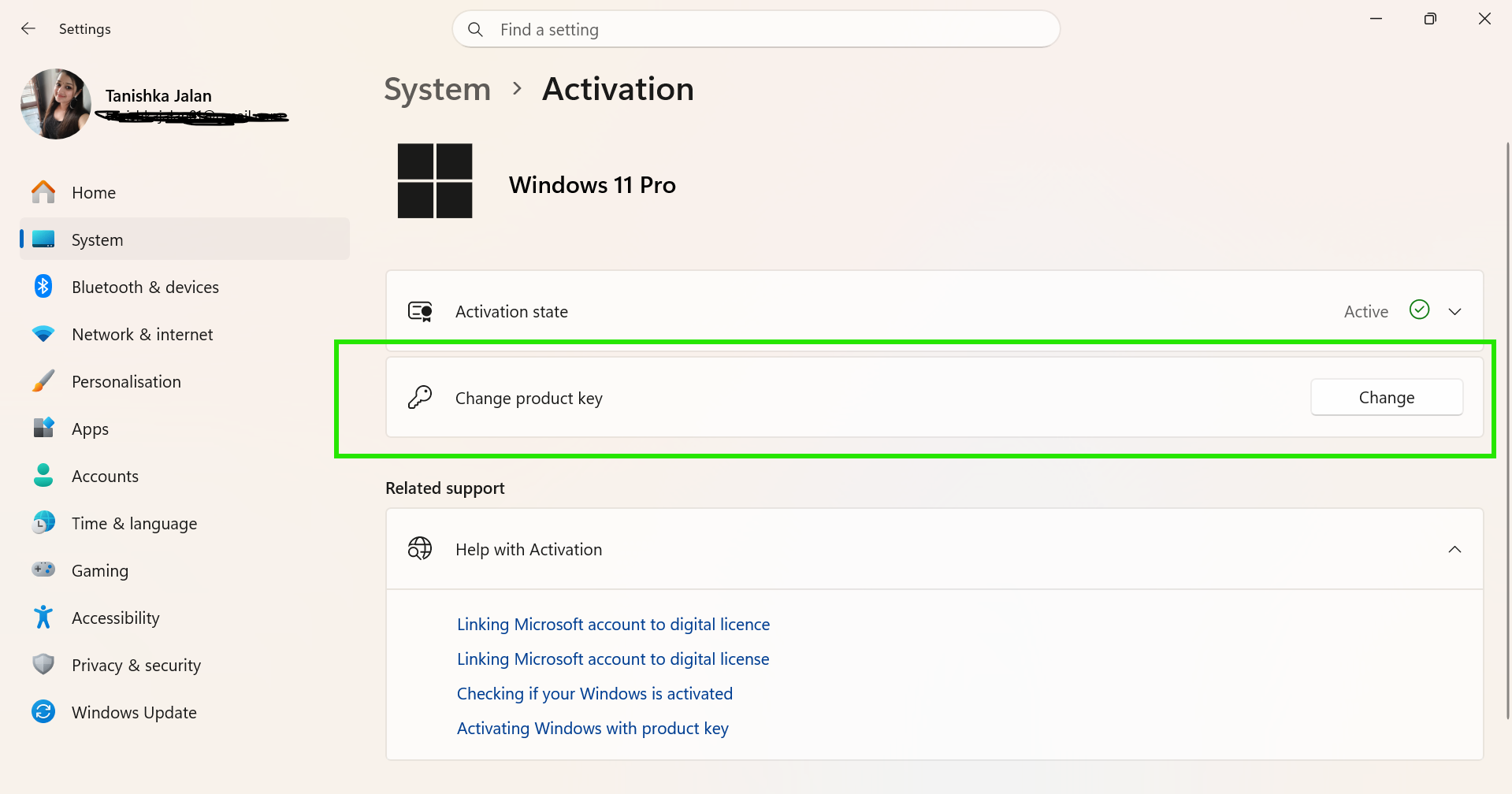Click the Help with Activation globe icon

[420, 548]
